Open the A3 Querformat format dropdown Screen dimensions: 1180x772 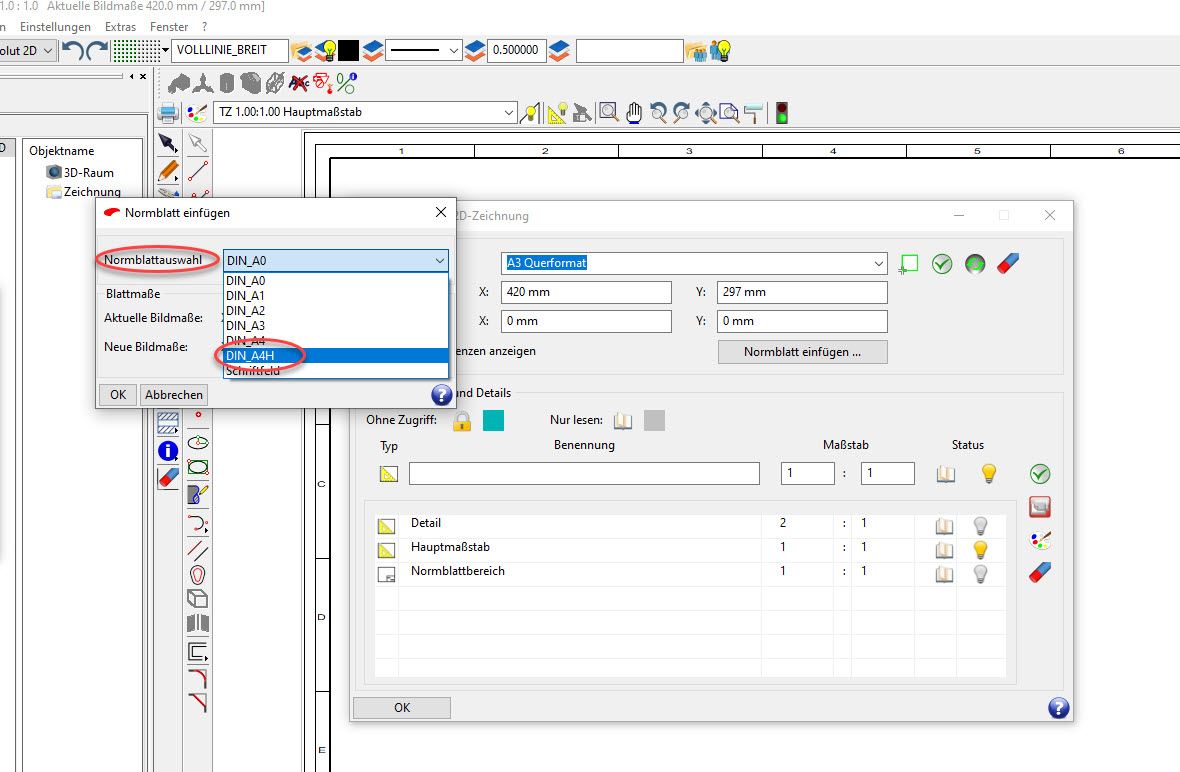[x=694, y=263]
